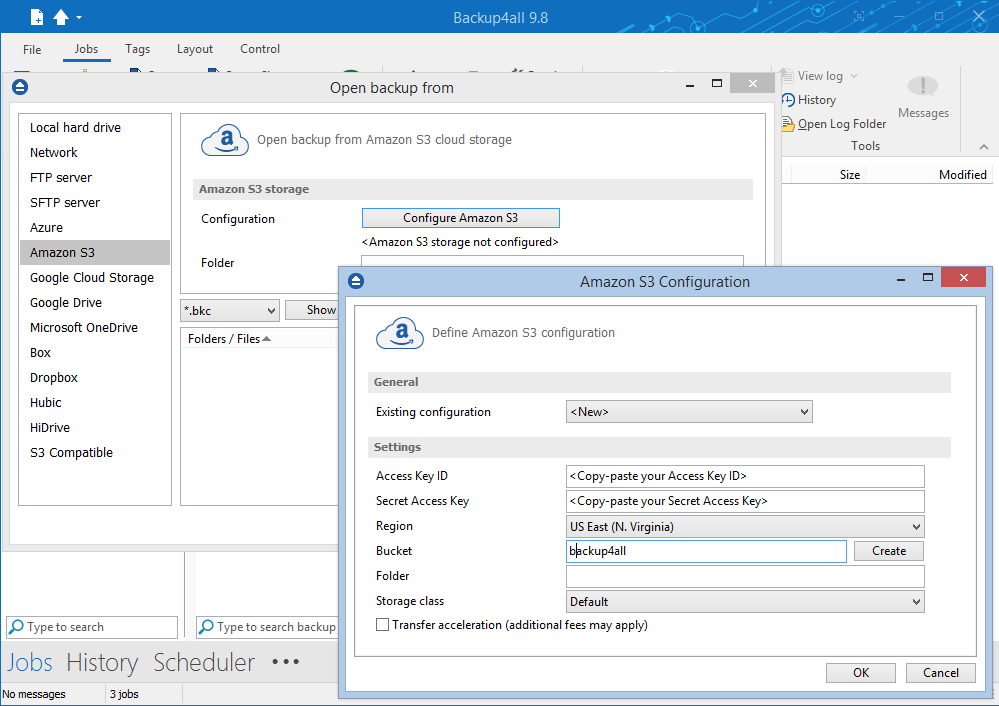
Task: Expand the Existing configuration dropdown
Action: pos(689,412)
